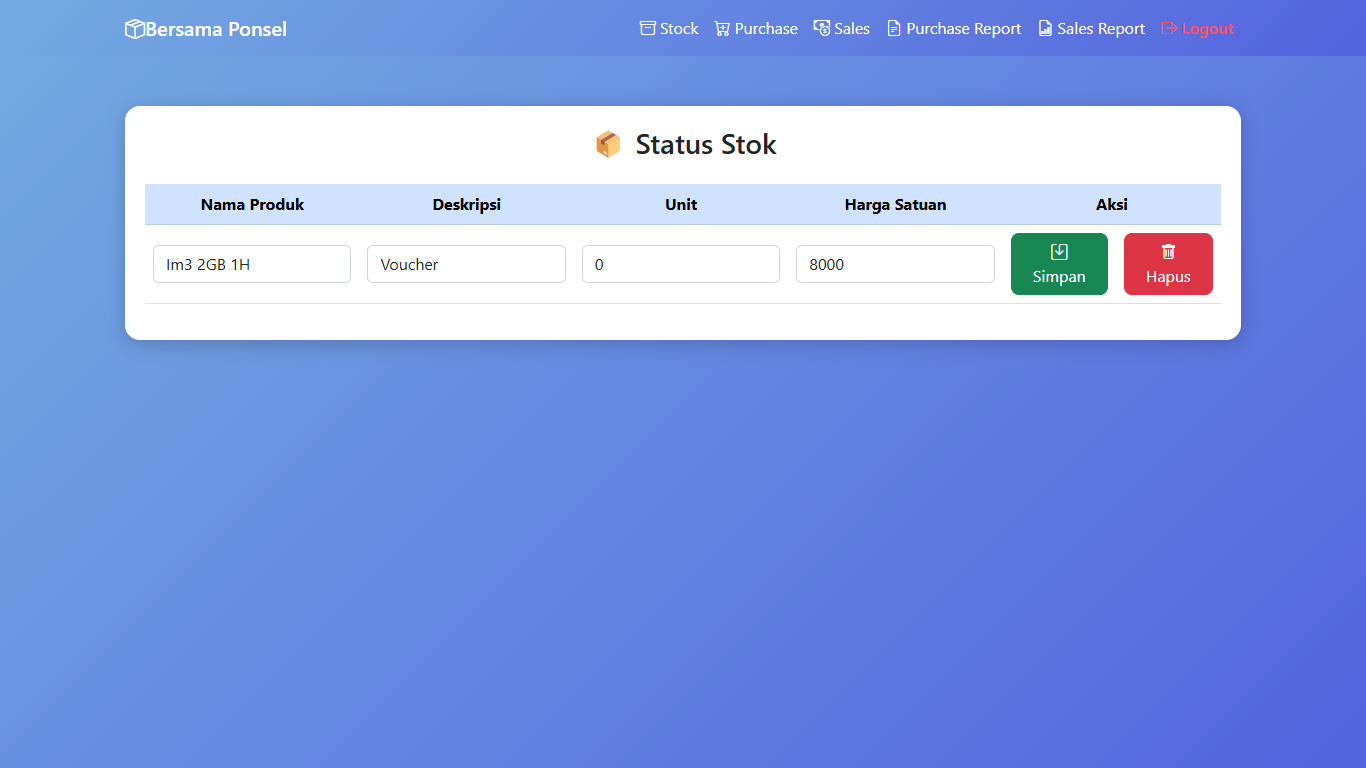Image resolution: width=1366 pixels, height=768 pixels.
Task: Click the Deskripsi column header
Action: [x=466, y=204]
